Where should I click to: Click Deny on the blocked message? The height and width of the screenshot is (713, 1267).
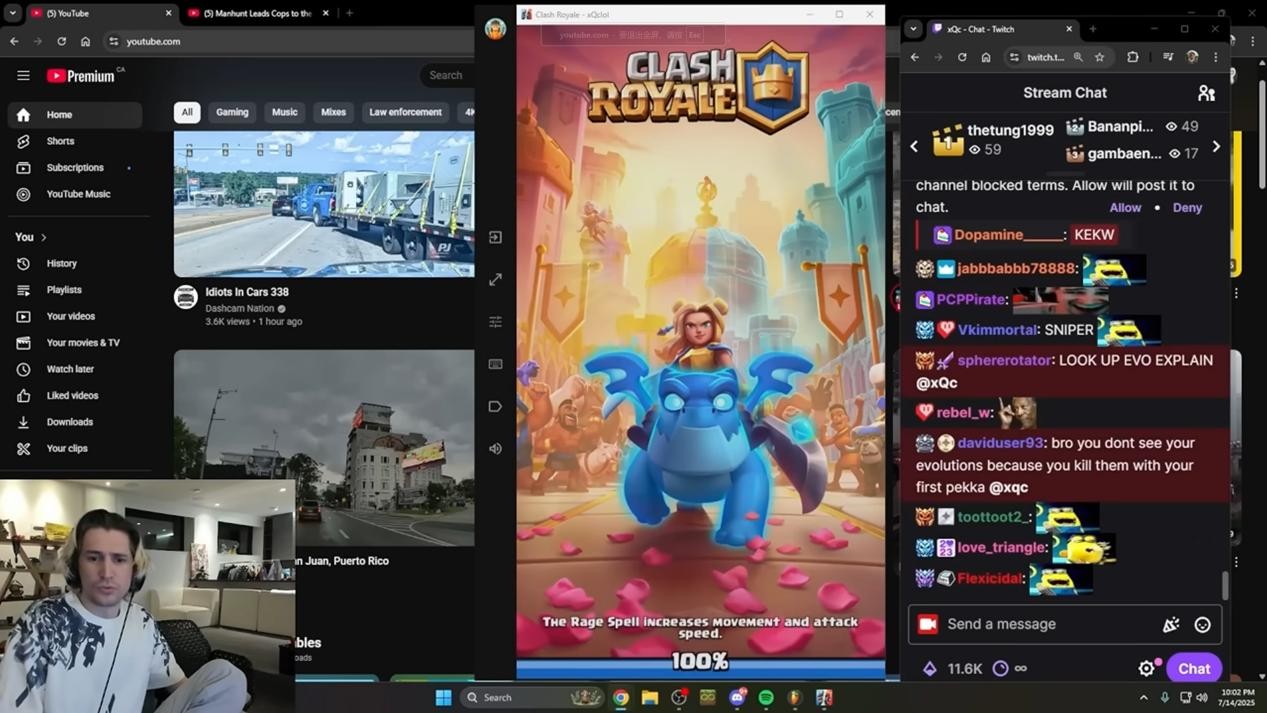click(1187, 208)
